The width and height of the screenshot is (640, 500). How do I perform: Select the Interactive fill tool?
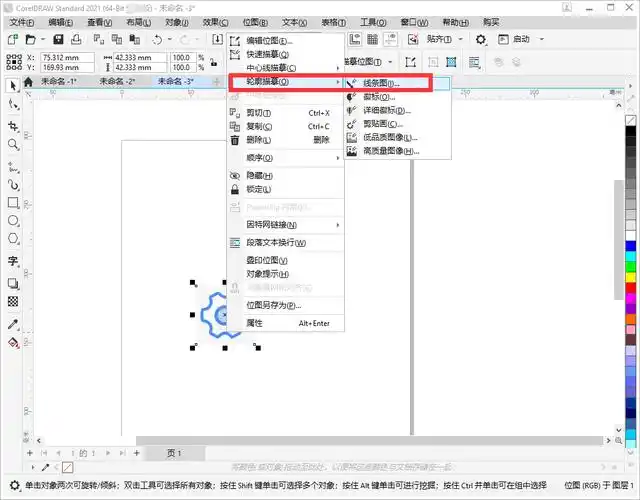13,342
